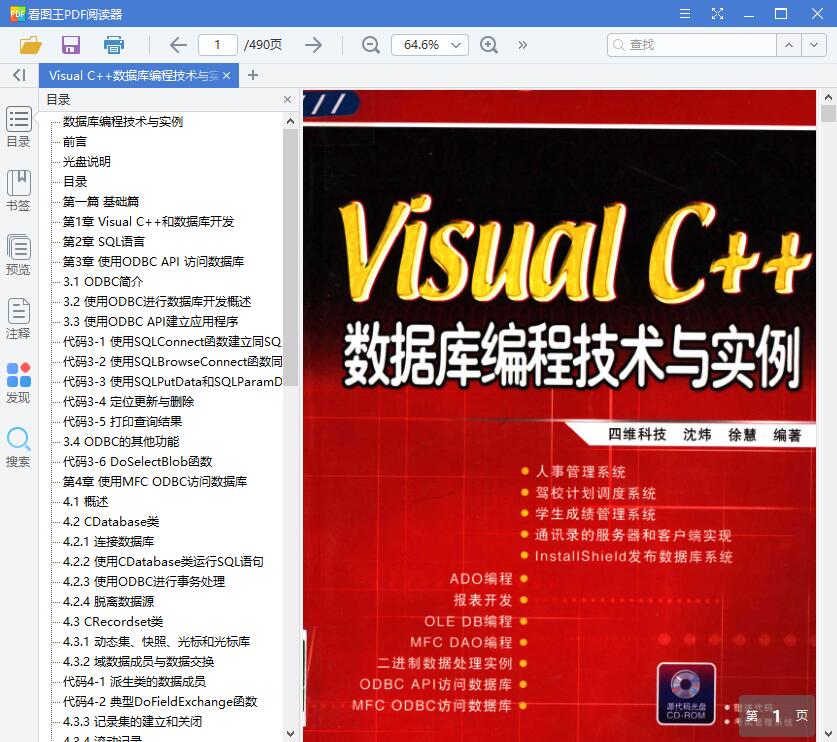
Task: Open 第1章 Visual C++和数据库开发 entry
Action: coord(148,222)
